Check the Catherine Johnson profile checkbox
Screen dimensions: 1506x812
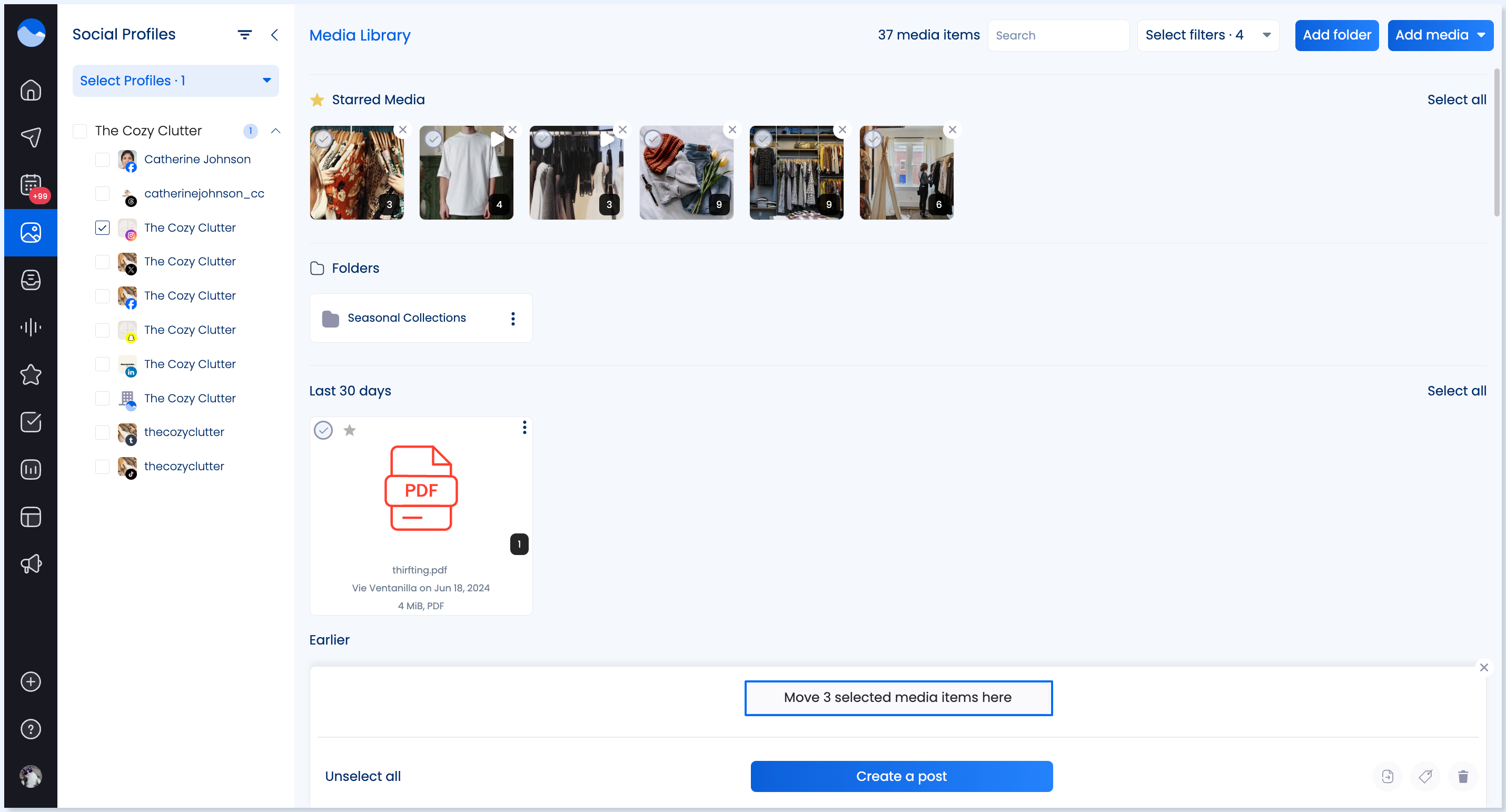tap(102, 160)
